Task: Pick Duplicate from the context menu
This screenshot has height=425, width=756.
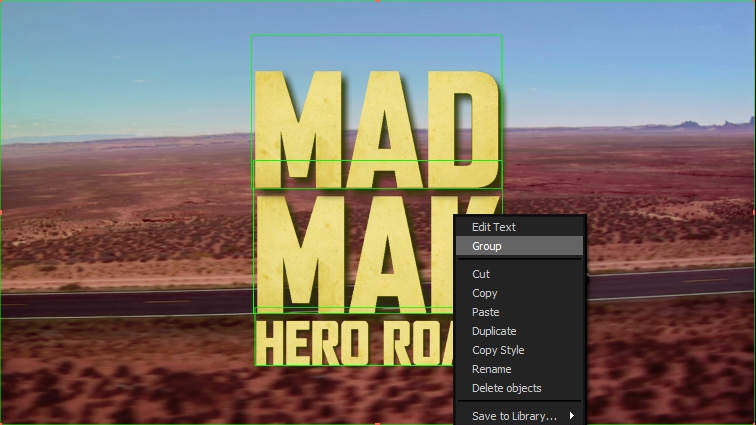Action: tap(494, 331)
